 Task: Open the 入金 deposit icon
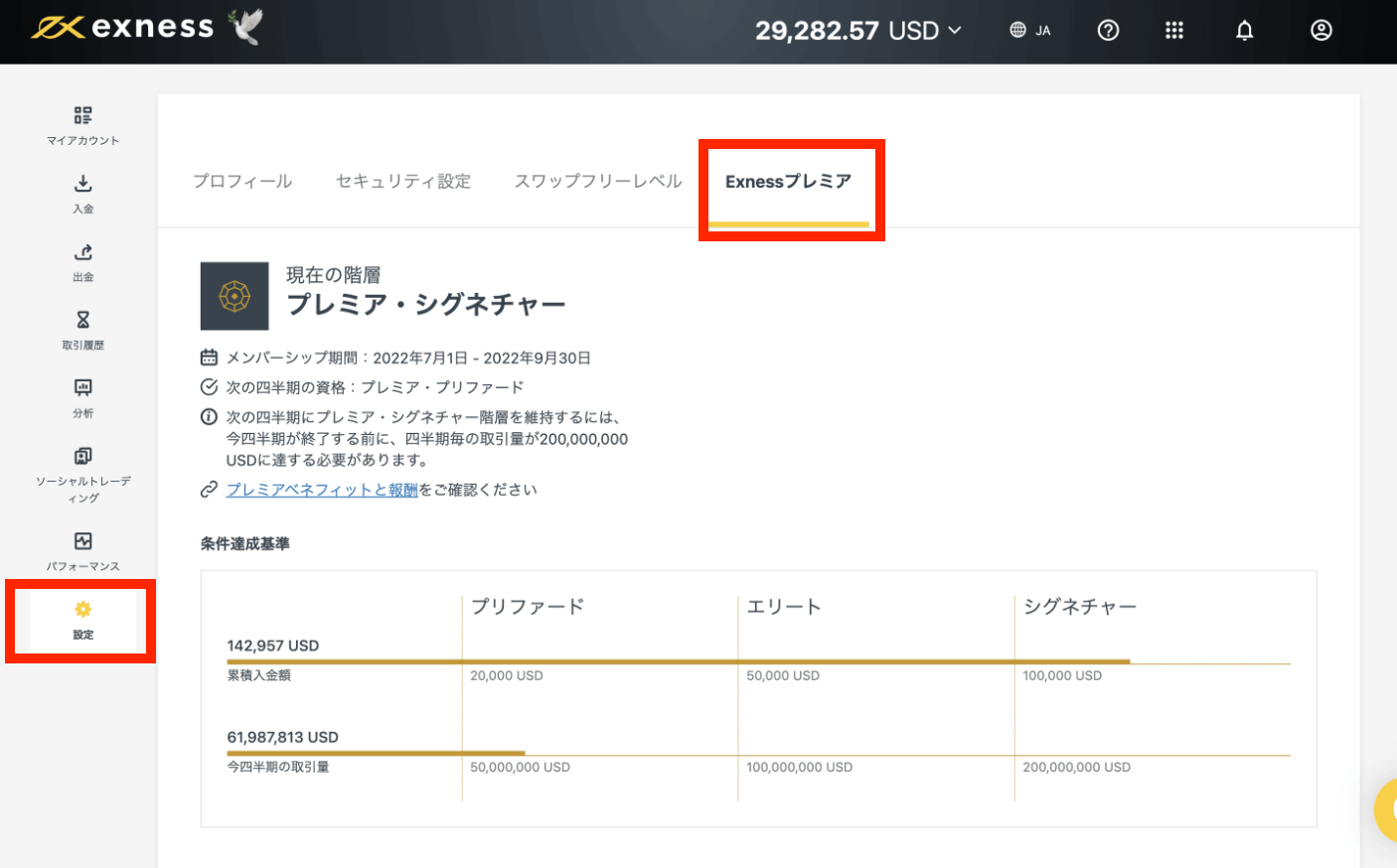(x=83, y=185)
